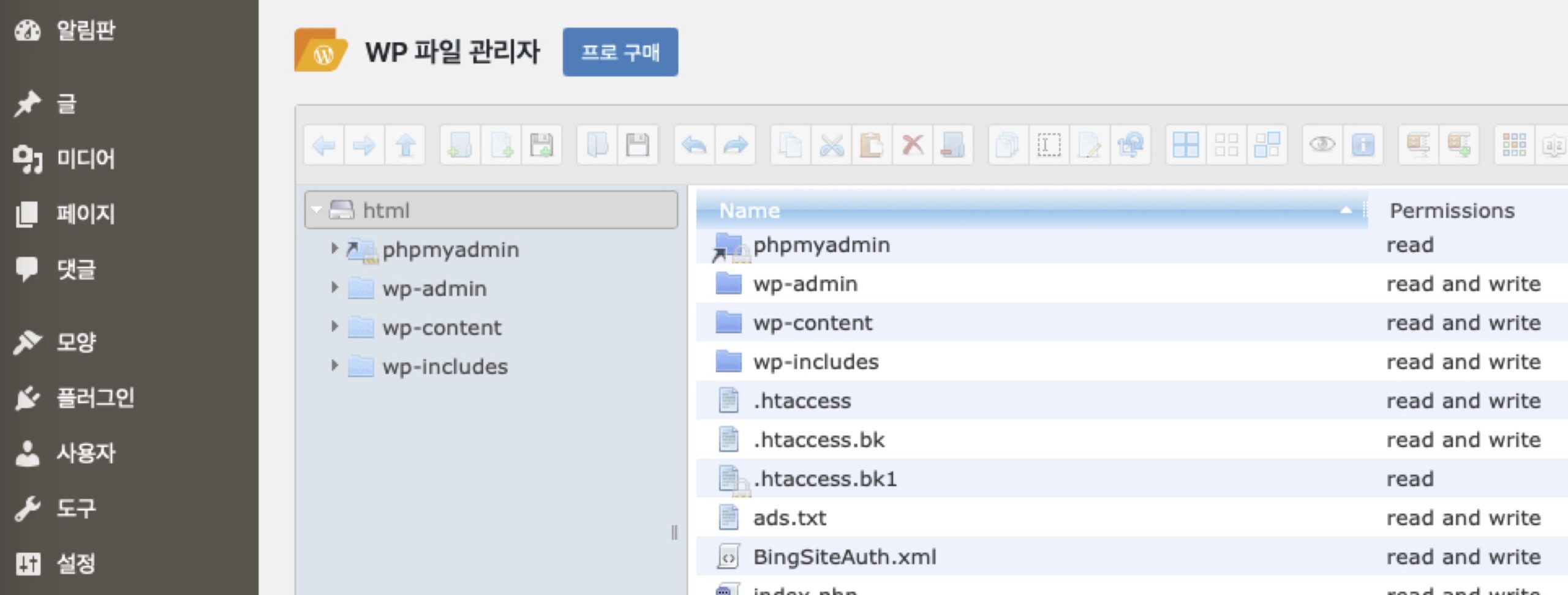Viewport: 1568px width, 595px height.
Task: Open 플러그인 in the sidebar menu
Action: pyautogui.click(x=95, y=398)
